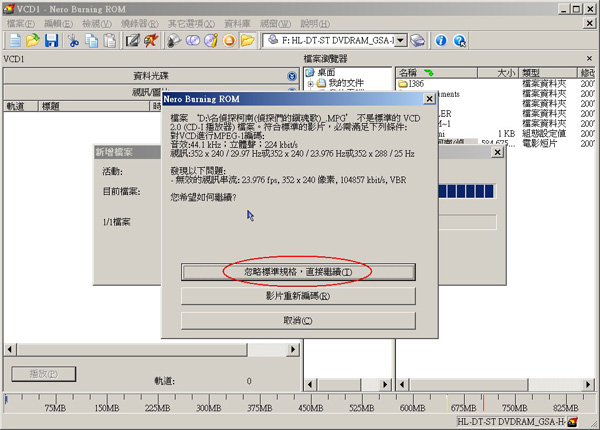This screenshot has height=430, width=600.
Task: Click the copy disc icon with two discs
Action: click(x=192, y=40)
